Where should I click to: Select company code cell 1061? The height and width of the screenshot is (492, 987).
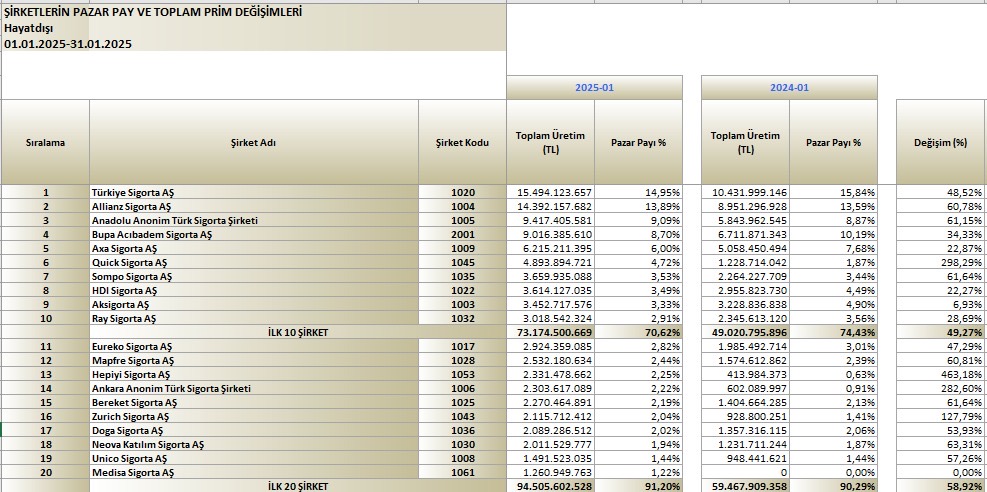[462, 472]
